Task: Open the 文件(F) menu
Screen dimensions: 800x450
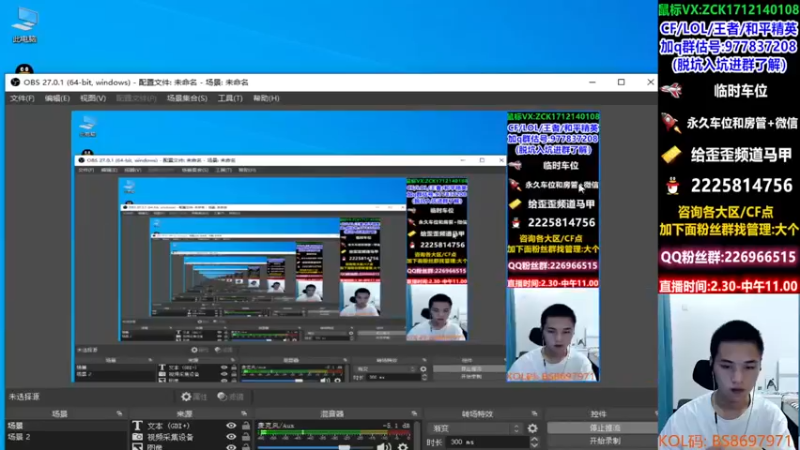Action: [22, 98]
